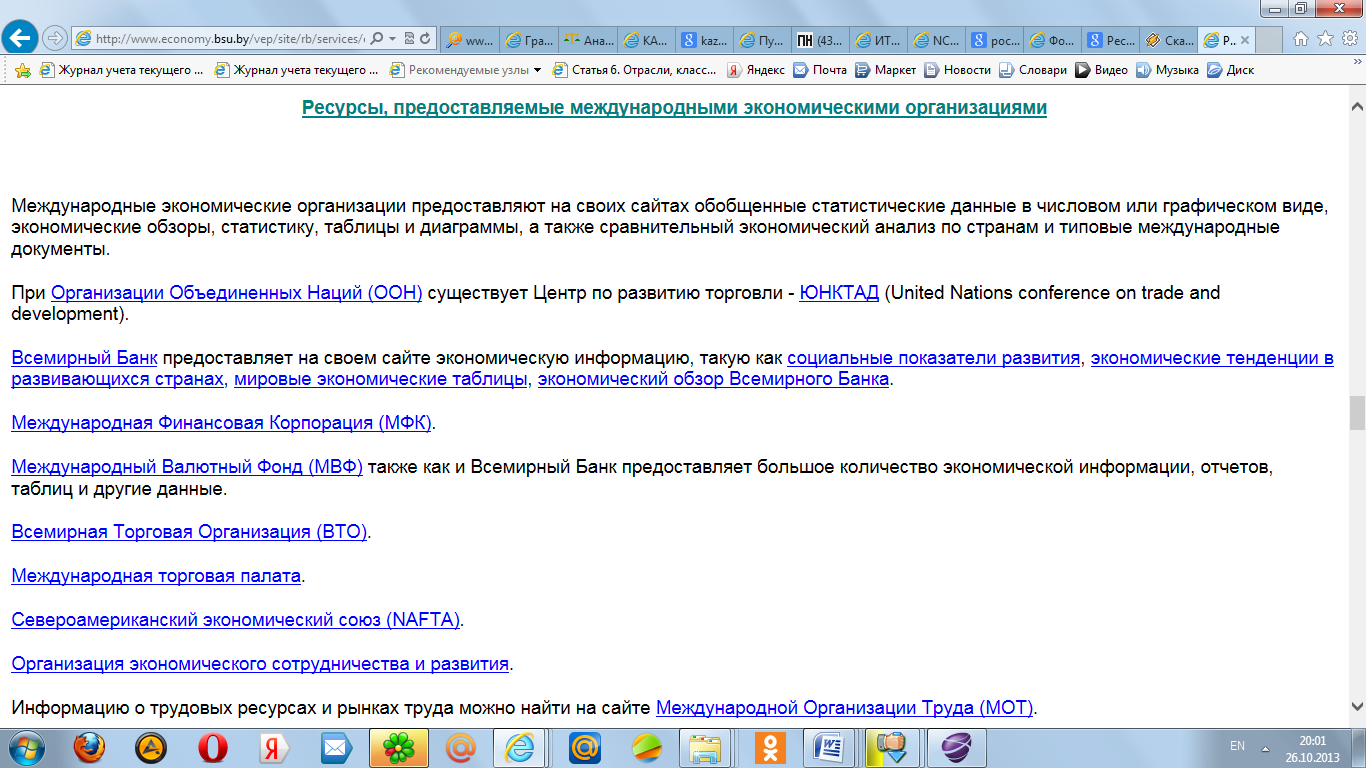The height and width of the screenshot is (768, 1366).
Task: Open 'Международной Организации Труда (МОТ)' link
Action: coord(844,708)
